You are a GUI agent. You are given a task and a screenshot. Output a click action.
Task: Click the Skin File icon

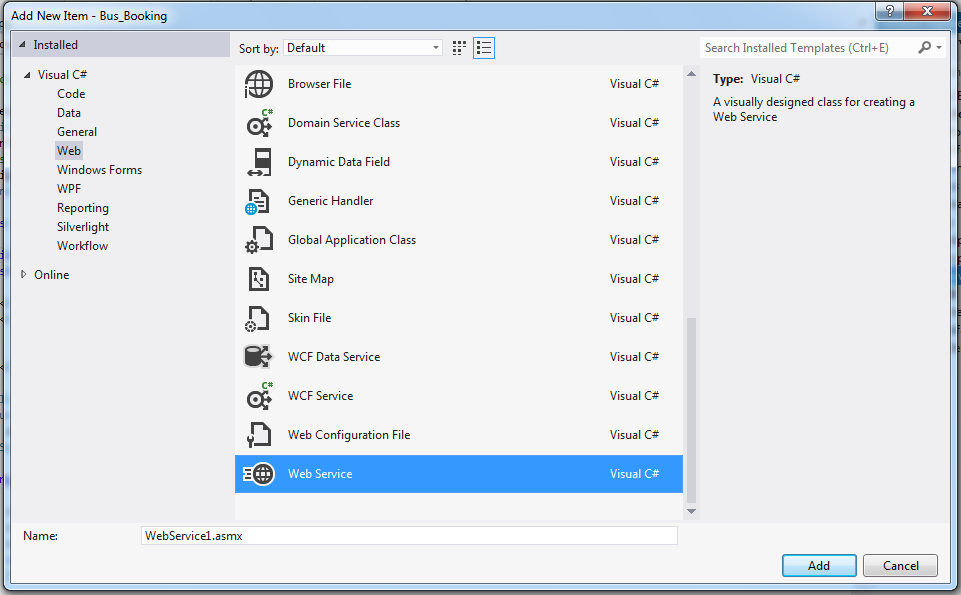[x=257, y=318]
